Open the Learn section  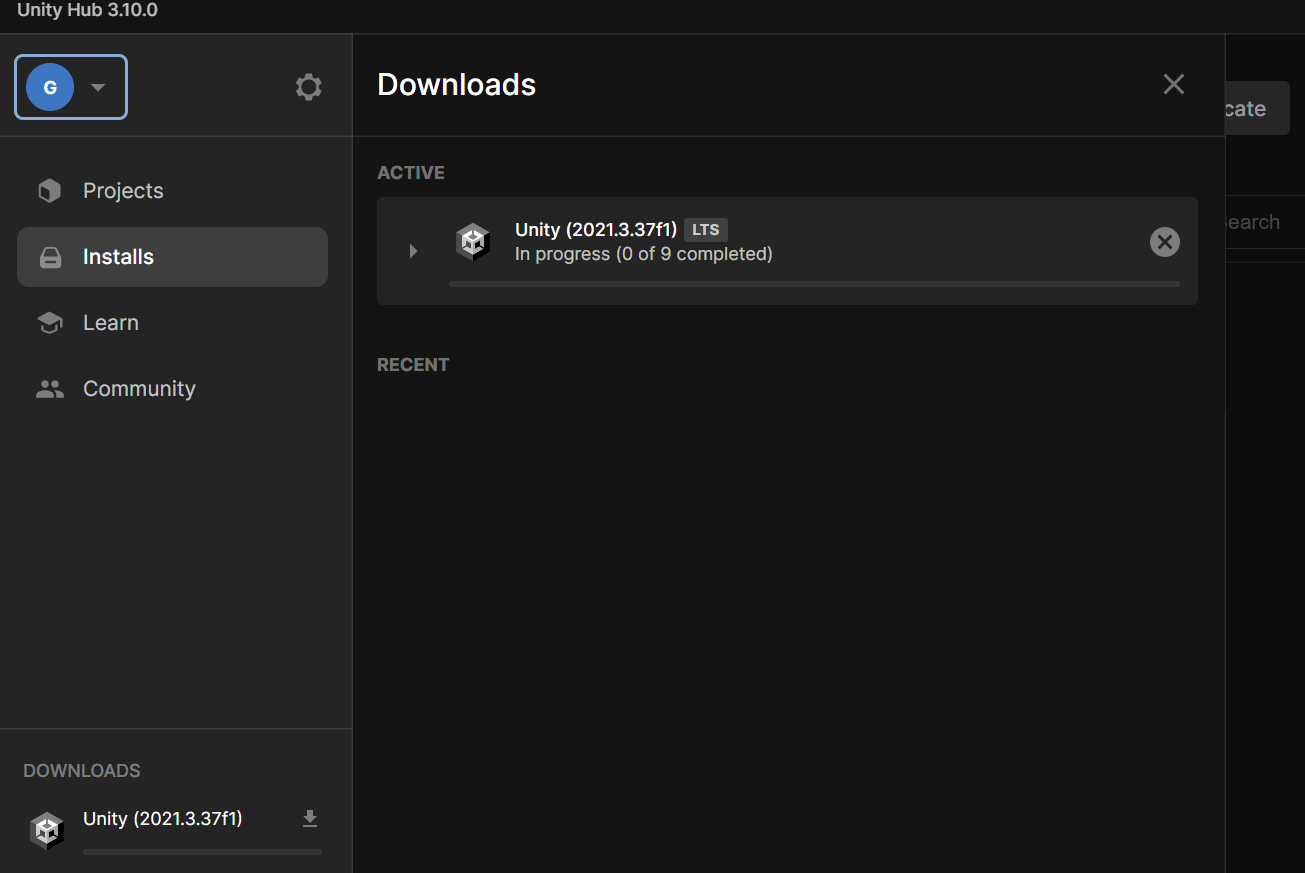tap(172, 323)
